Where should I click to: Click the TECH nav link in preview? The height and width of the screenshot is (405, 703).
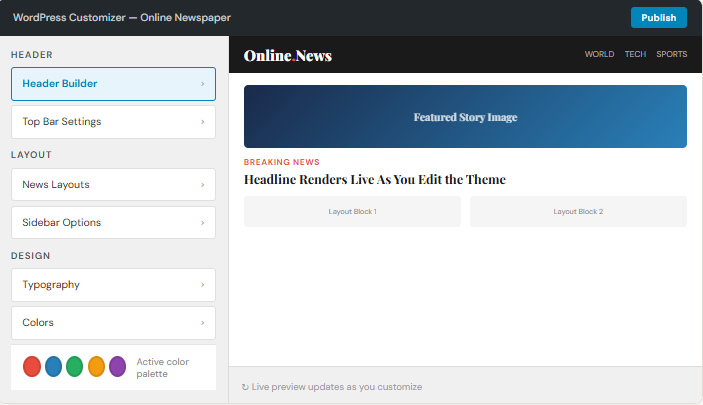tap(635, 54)
